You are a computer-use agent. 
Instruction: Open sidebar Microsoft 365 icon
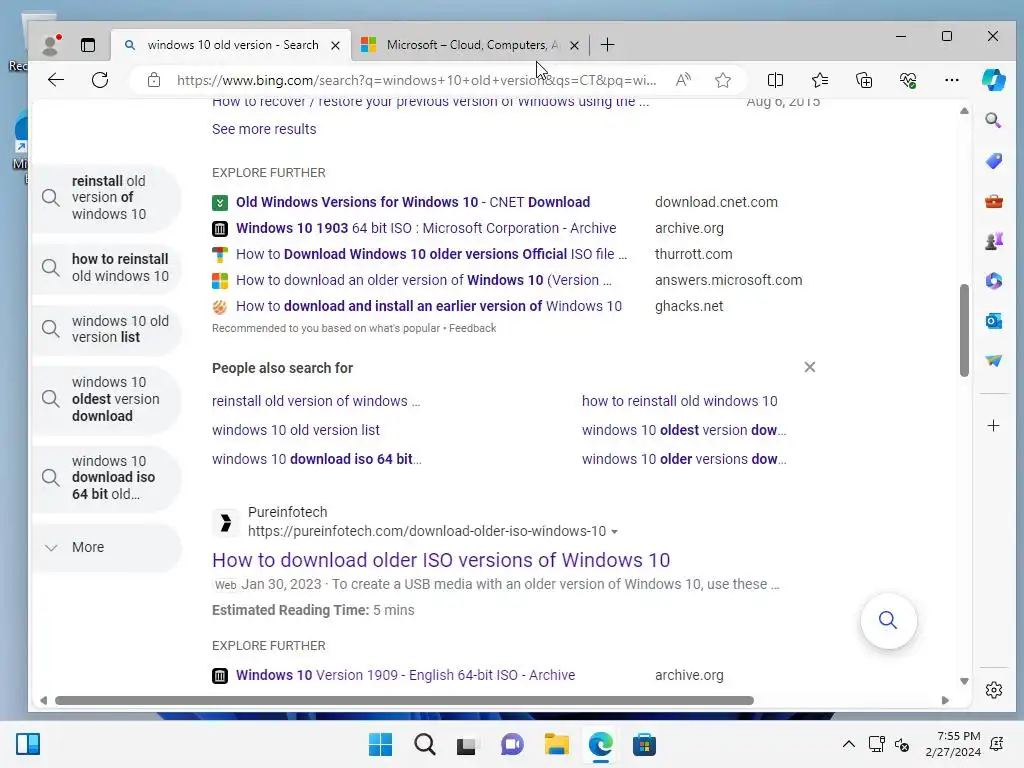(x=993, y=281)
